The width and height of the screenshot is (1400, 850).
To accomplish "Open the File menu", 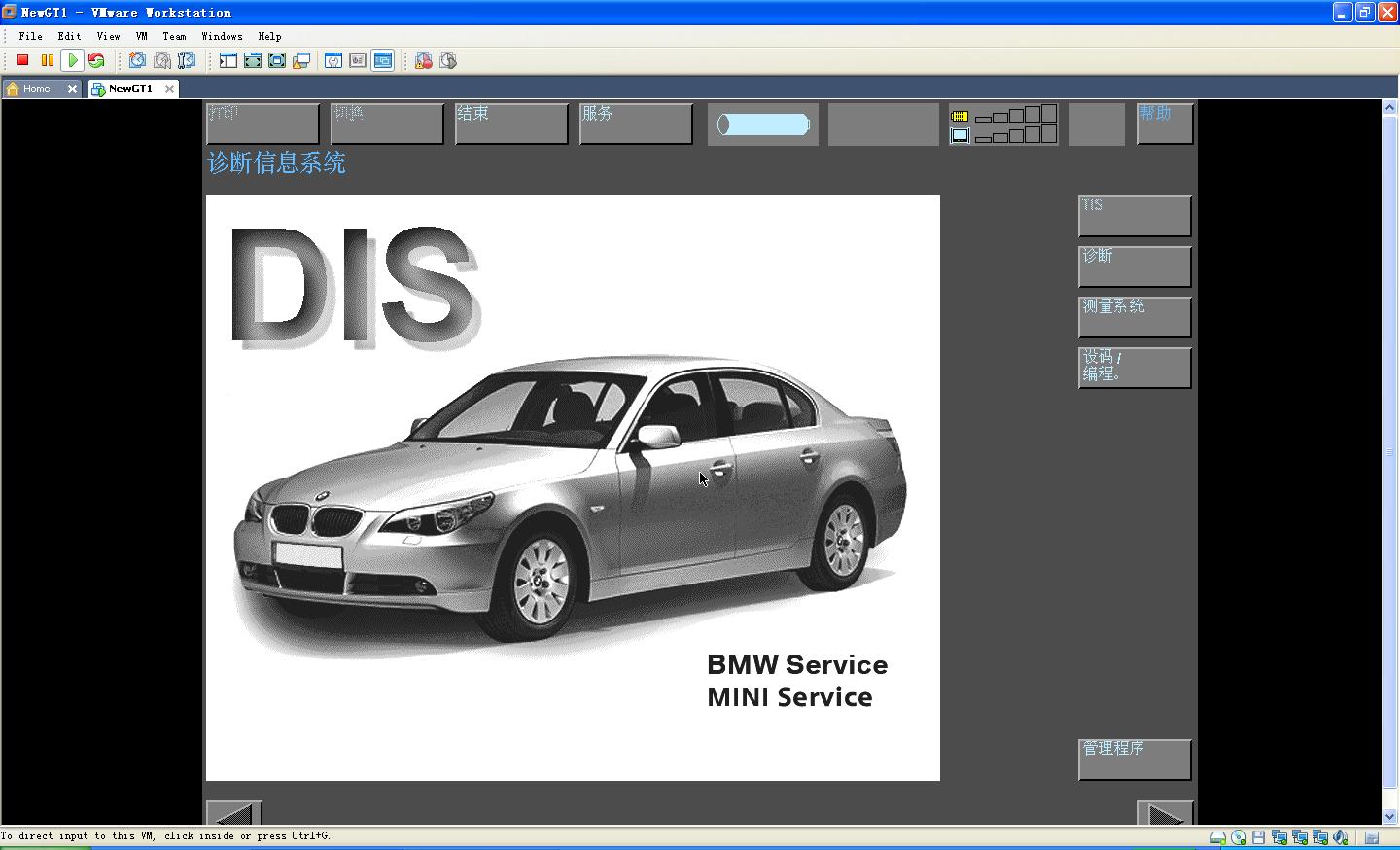I will 30,36.
